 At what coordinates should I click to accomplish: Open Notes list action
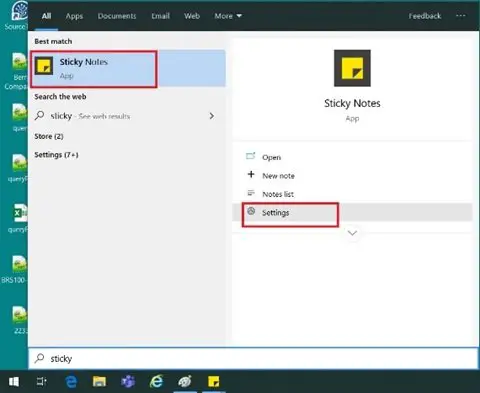(352, 194)
